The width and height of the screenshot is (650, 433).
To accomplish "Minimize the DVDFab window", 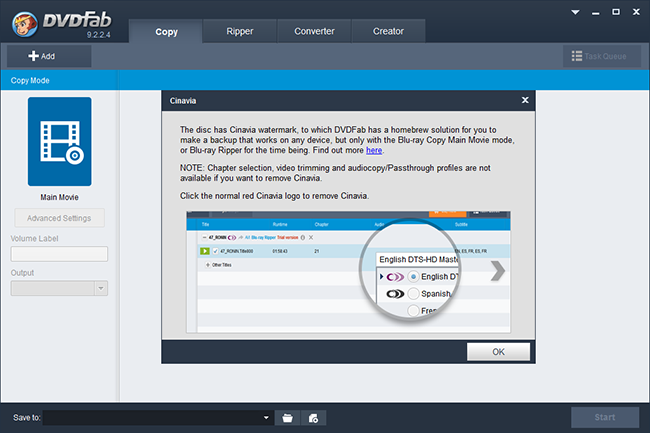I will click(x=596, y=12).
